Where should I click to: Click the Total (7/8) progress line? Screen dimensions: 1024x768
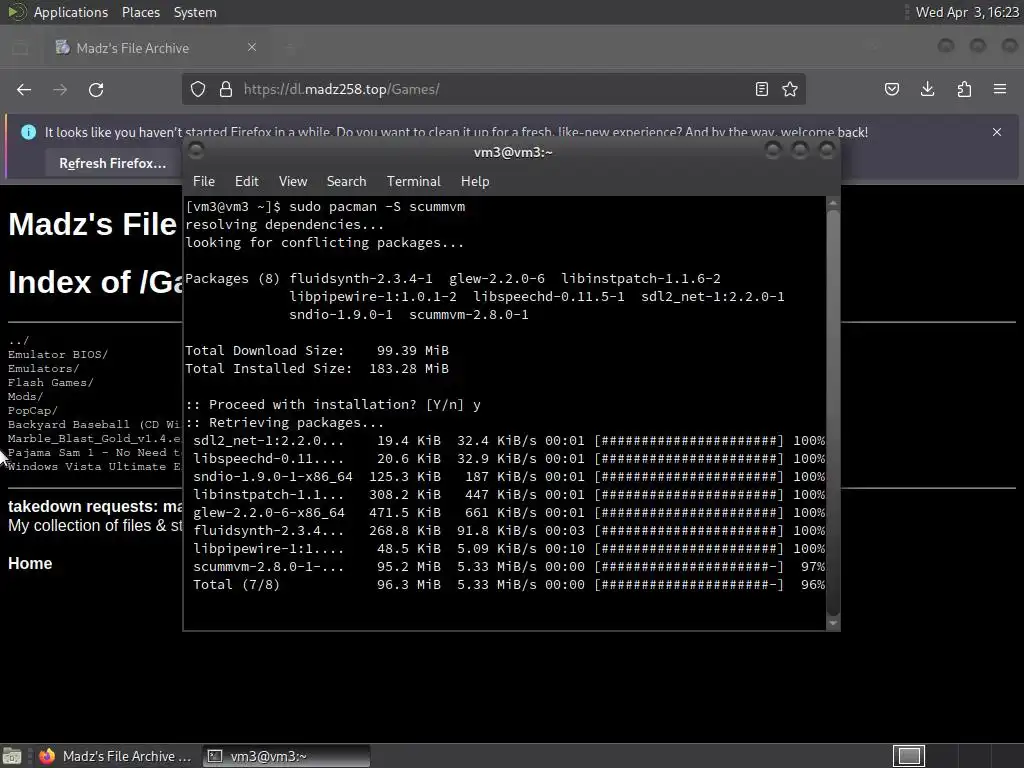point(508,585)
